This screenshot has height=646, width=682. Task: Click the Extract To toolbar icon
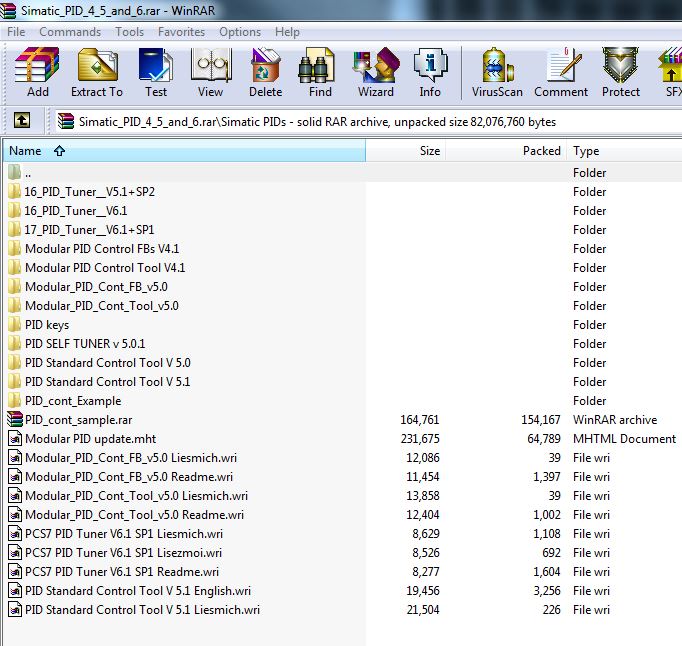pos(96,72)
